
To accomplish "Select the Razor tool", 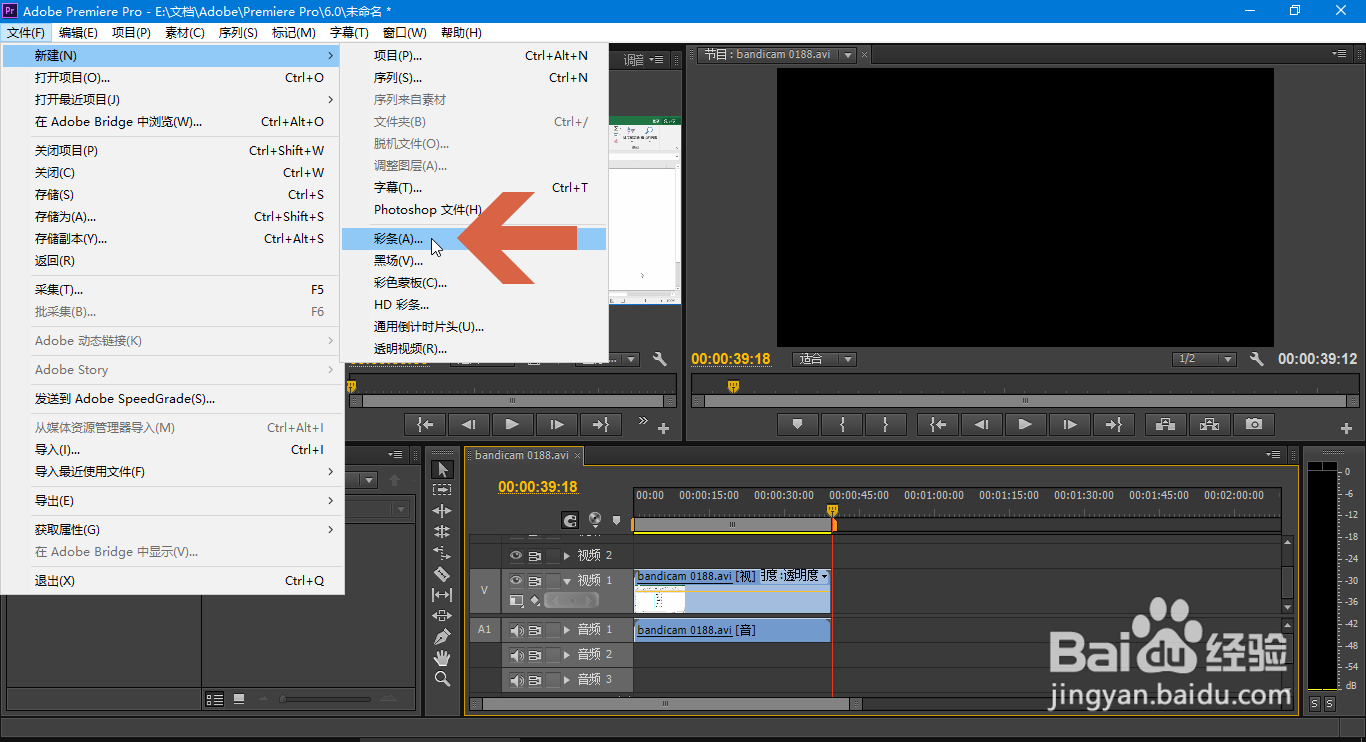I will (x=442, y=574).
